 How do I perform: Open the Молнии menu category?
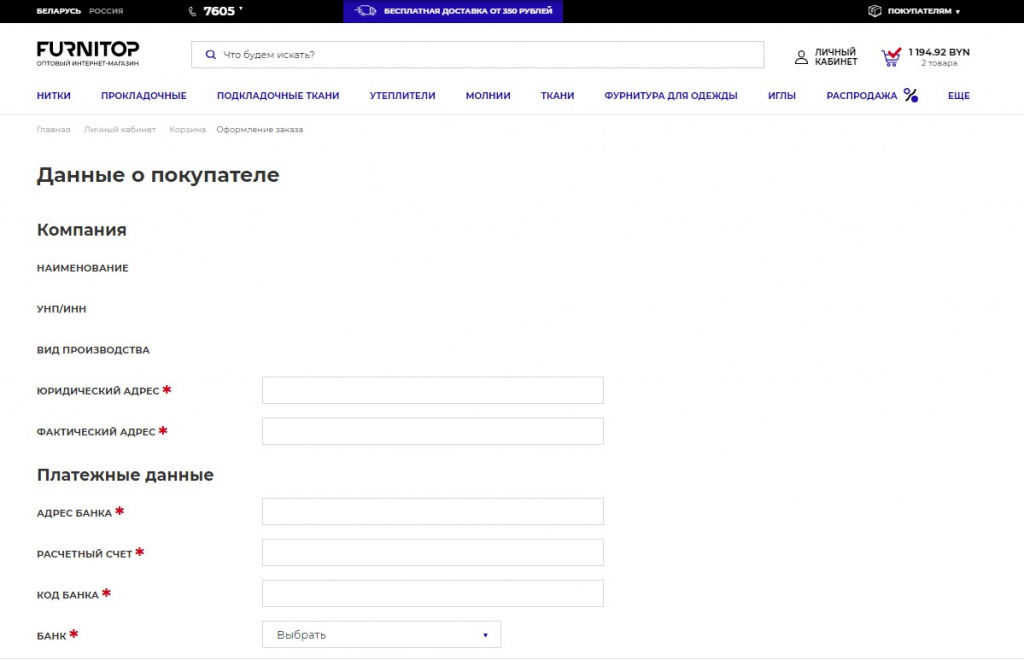488,96
